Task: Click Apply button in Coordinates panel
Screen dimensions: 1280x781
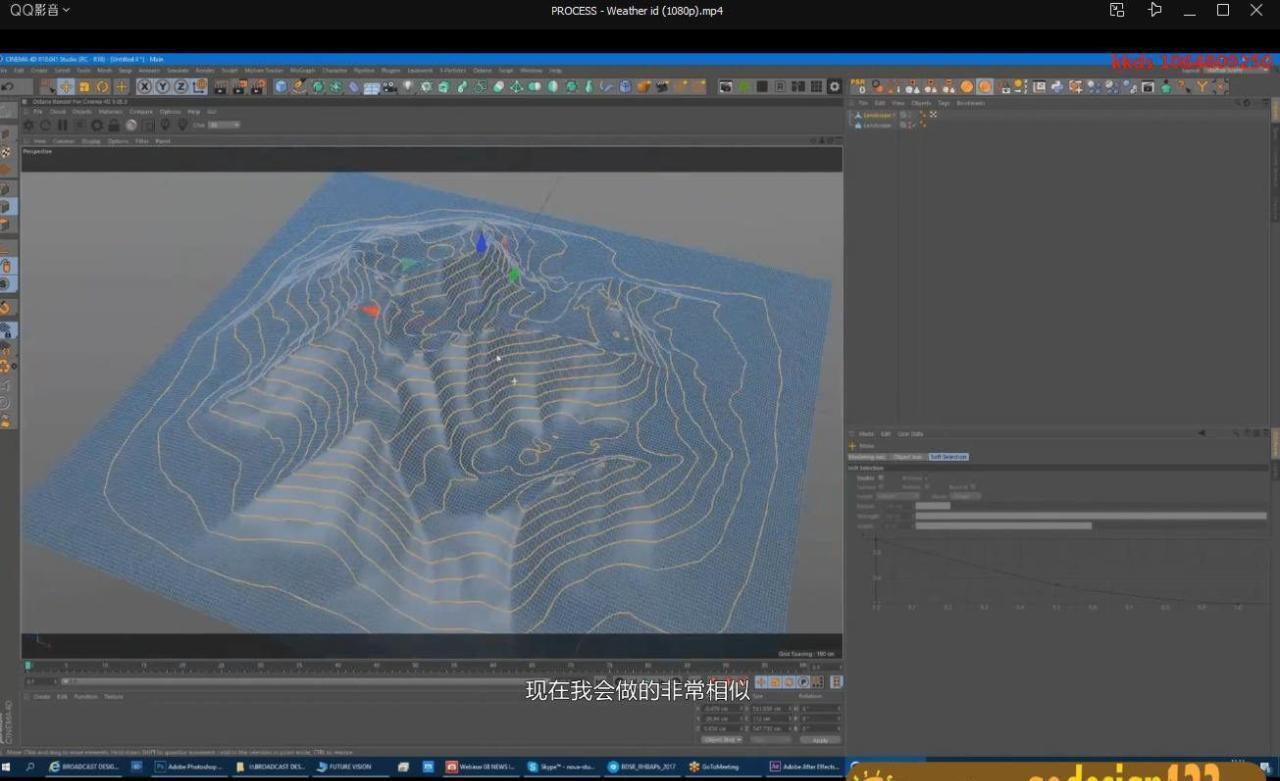Action: (x=819, y=740)
